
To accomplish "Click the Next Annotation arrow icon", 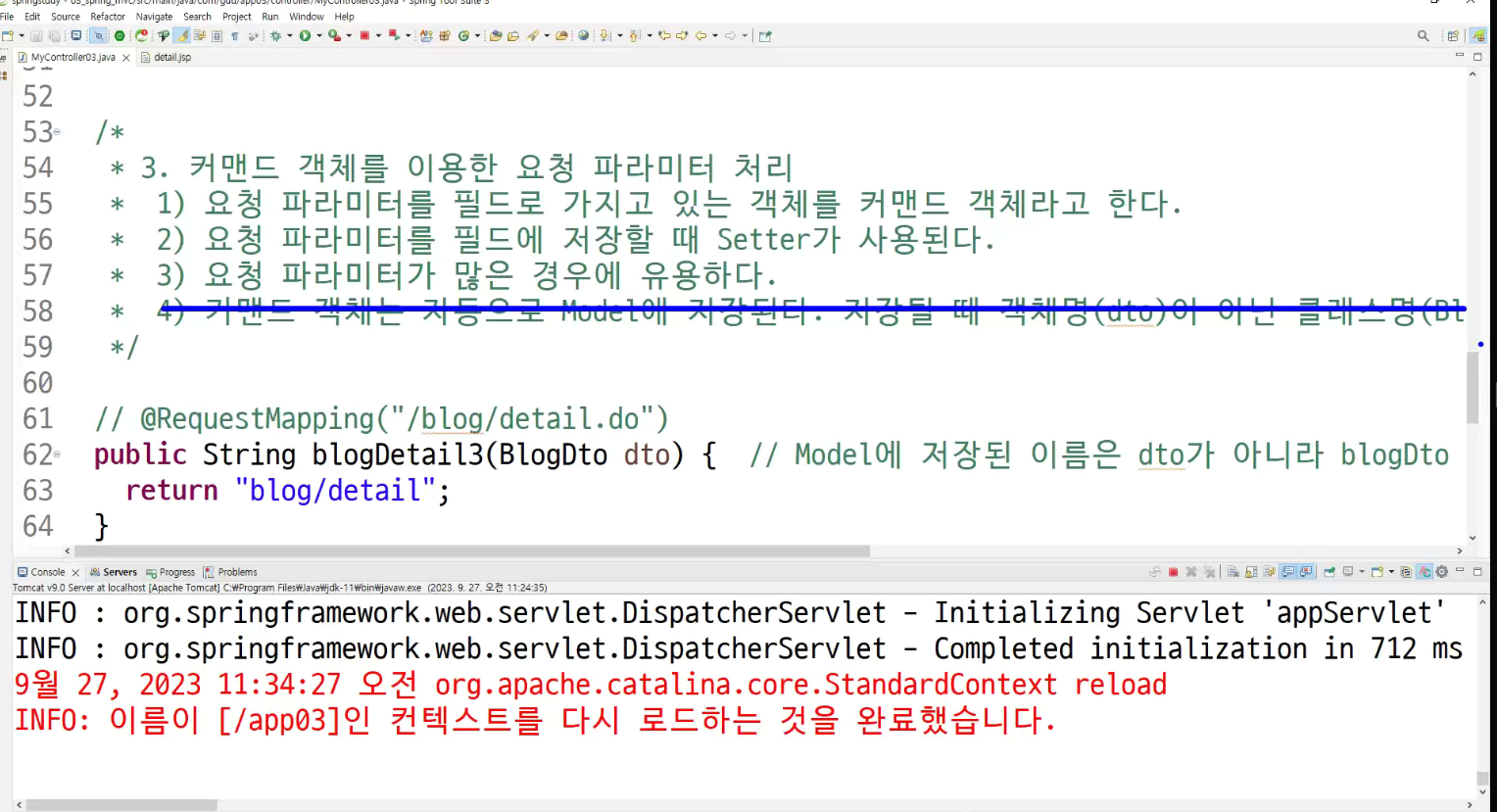I will click(x=605, y=35).
